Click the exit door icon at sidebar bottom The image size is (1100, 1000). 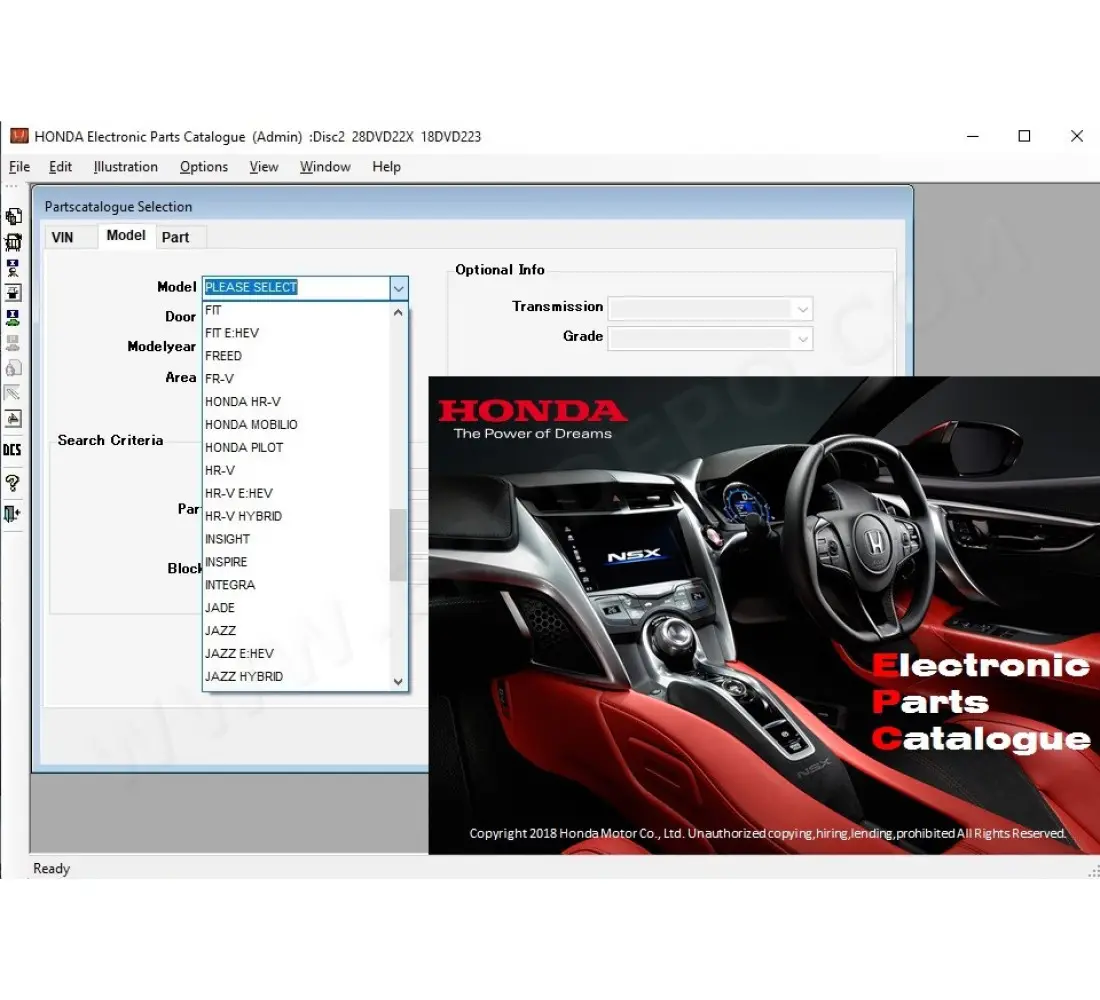tap(13, 514)
